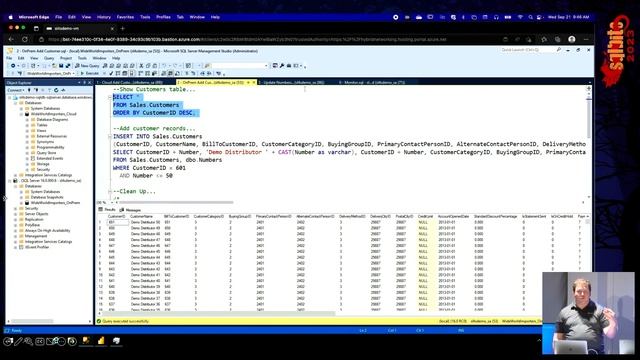
Task: Select the PolyBase folder
Action: [32, 225]
